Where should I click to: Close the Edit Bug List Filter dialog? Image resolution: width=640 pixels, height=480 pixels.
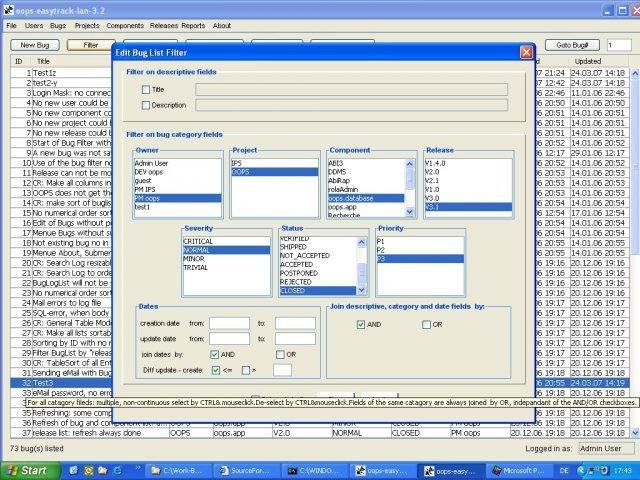pos(526,52)
